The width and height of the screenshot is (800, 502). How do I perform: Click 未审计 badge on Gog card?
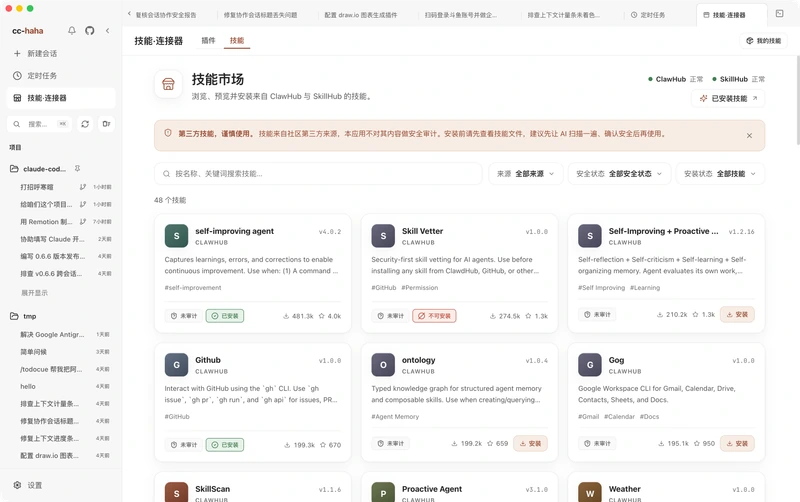(597, 444)
